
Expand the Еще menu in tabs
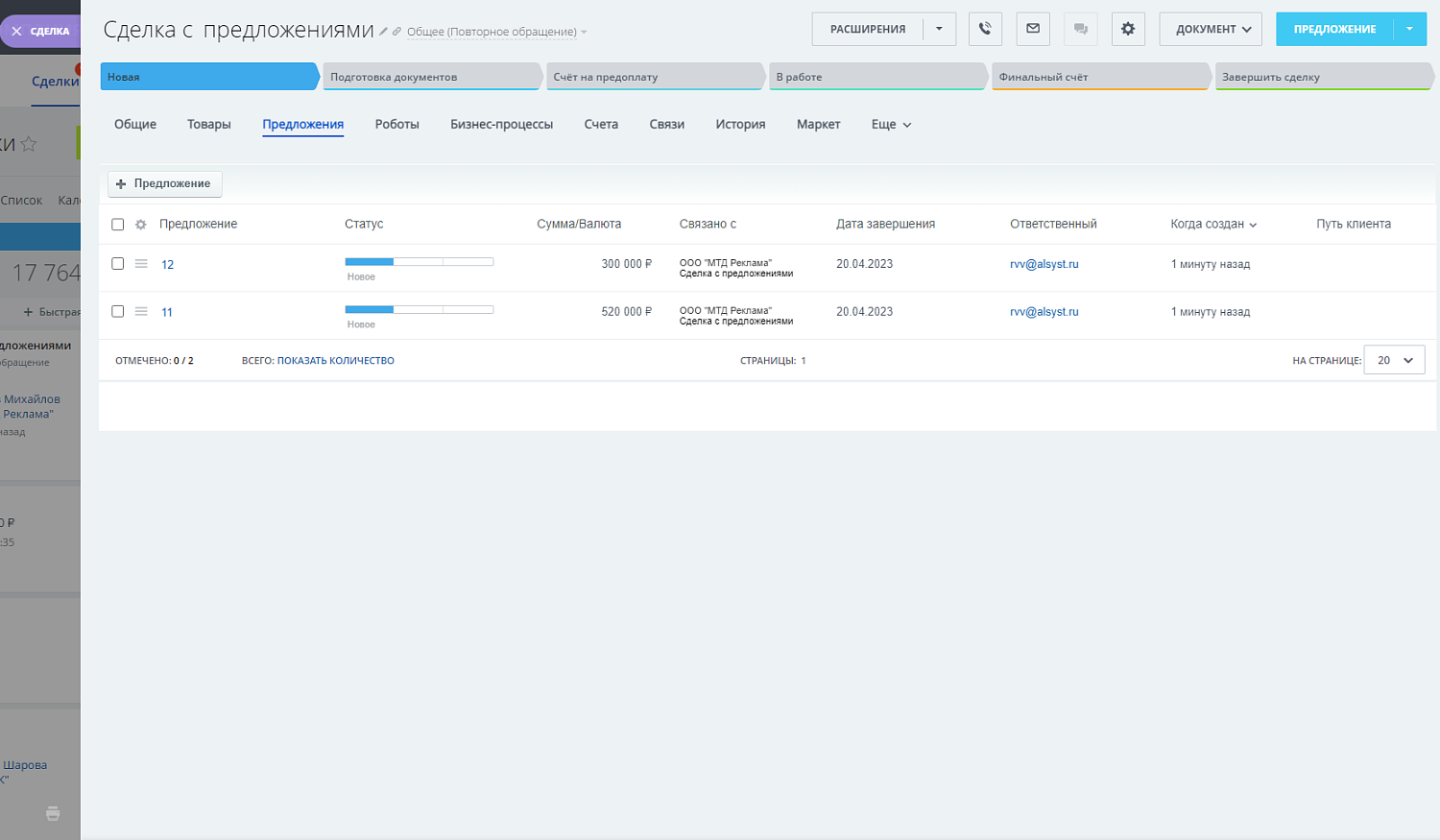coord(891,125)
